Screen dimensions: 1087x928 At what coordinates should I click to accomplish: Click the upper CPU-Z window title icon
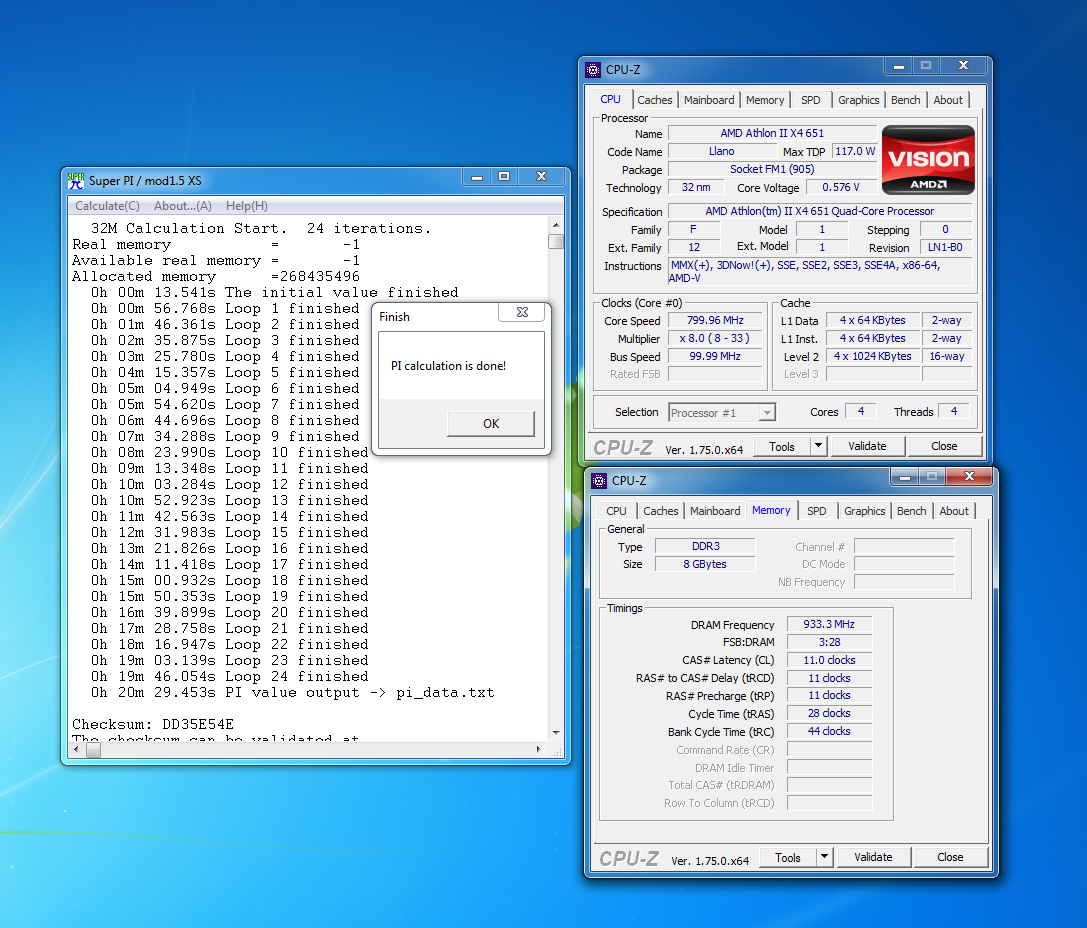coord(593,69)
